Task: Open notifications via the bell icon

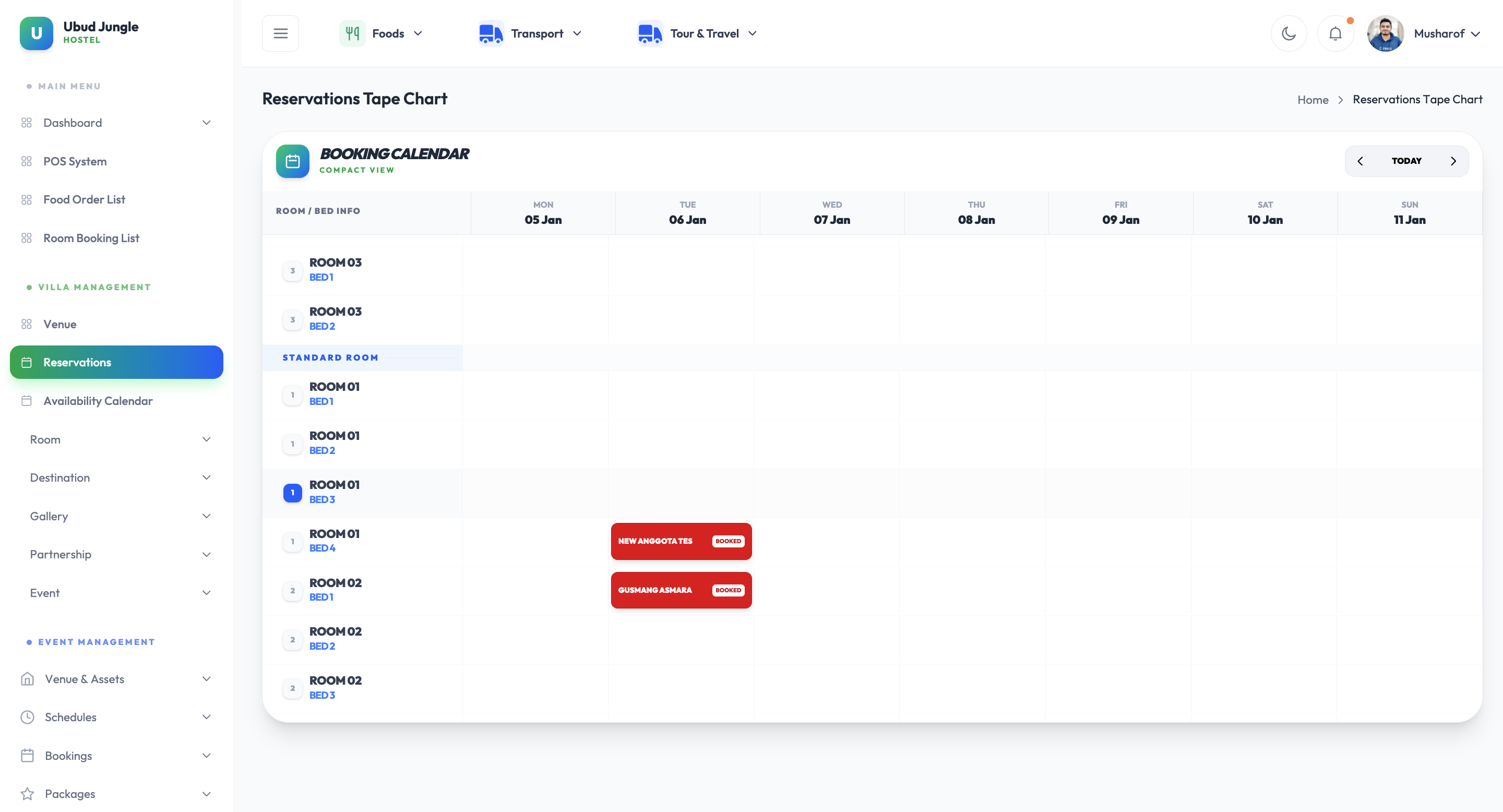Action: [x=1335, y=33]
